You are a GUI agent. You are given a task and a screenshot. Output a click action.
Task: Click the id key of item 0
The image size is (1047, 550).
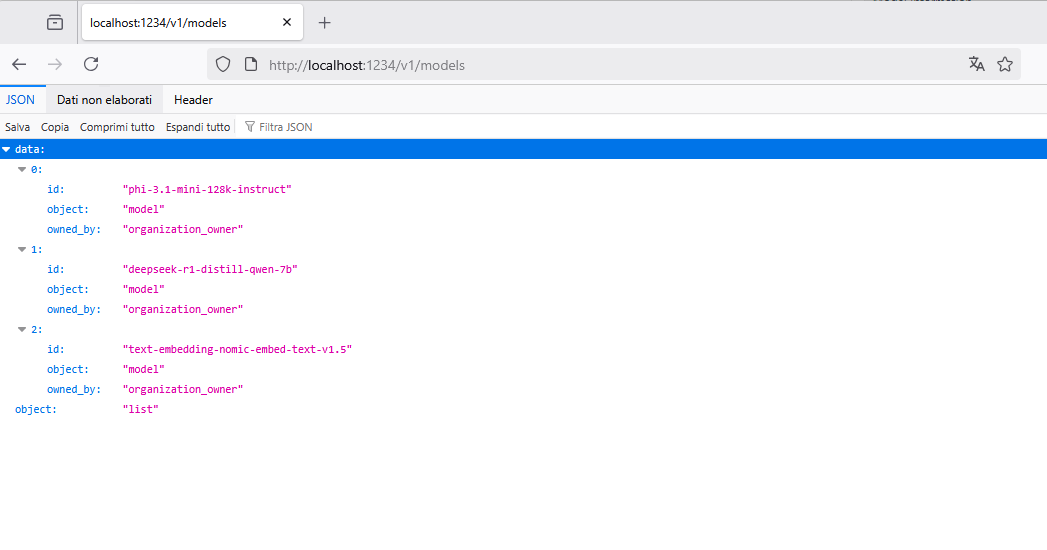pos(55,190)
